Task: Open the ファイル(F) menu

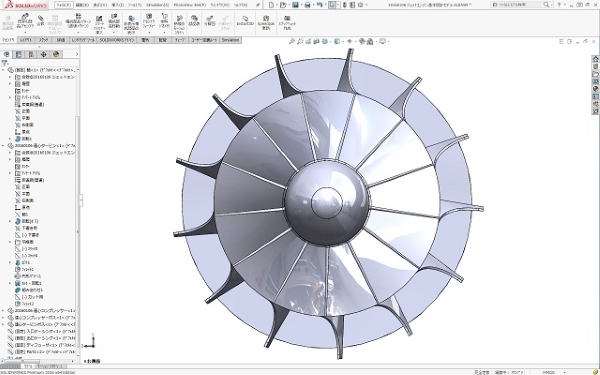Action: tap(64, 5)
